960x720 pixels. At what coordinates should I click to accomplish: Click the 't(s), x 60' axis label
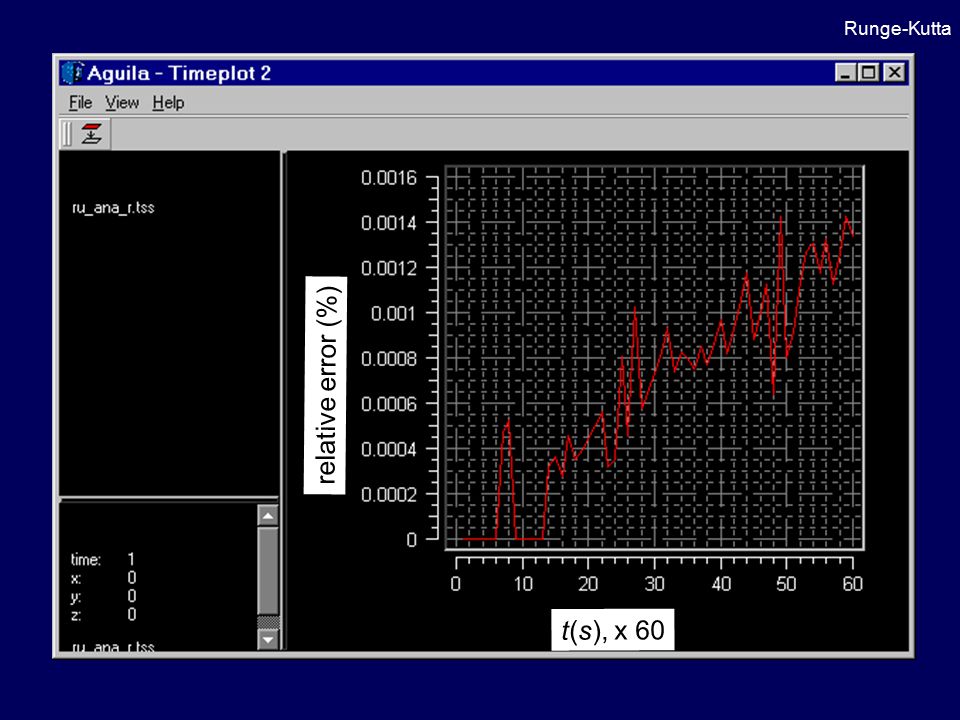coord(613,629)
